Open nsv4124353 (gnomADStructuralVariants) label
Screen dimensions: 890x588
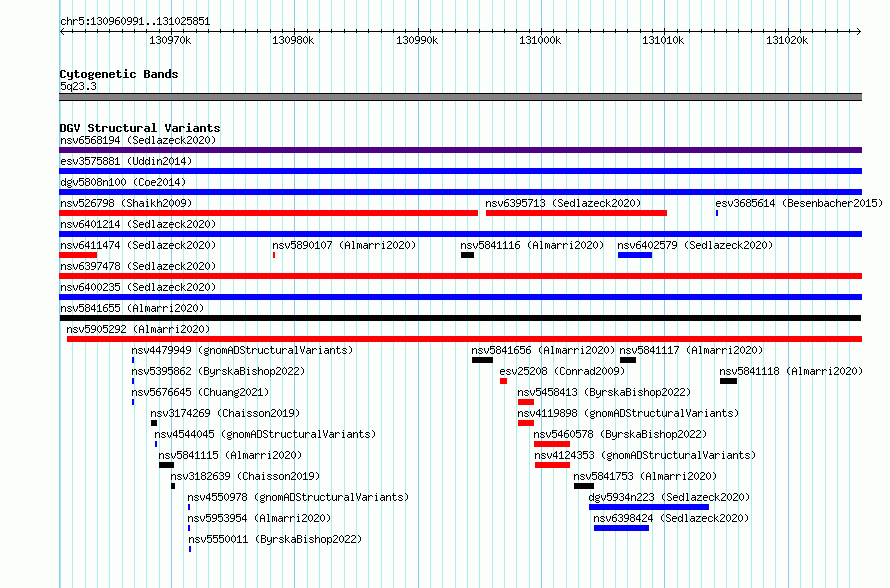tap(645, 455)
